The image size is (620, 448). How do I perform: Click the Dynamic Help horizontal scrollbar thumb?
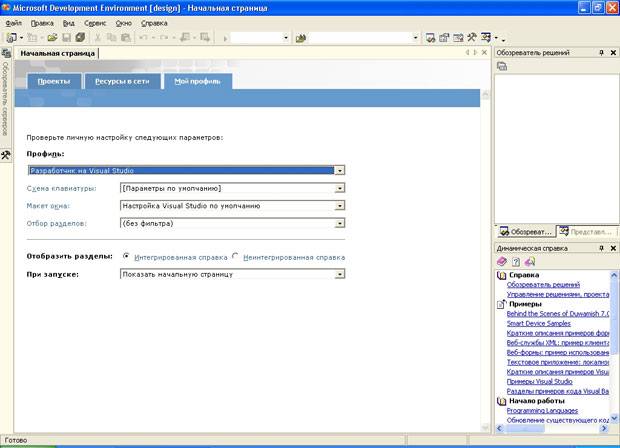coord(525,428)
